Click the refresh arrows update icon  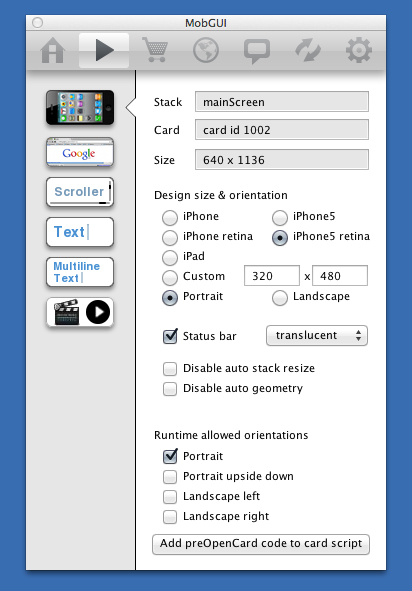308,50
